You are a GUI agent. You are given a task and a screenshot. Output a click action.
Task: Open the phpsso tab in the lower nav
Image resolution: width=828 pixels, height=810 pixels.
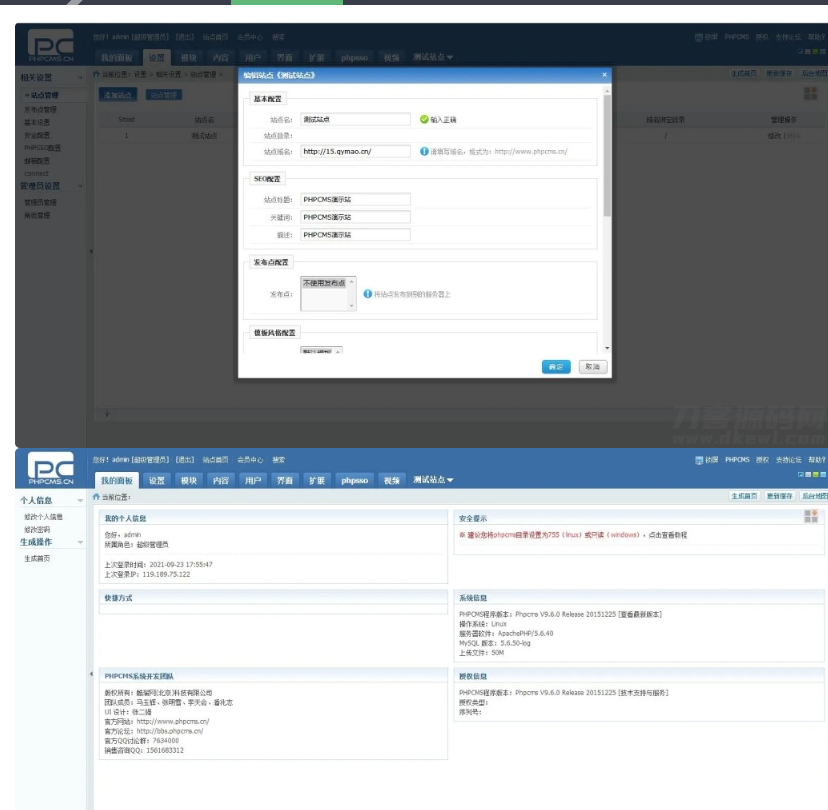click(354, 480)
